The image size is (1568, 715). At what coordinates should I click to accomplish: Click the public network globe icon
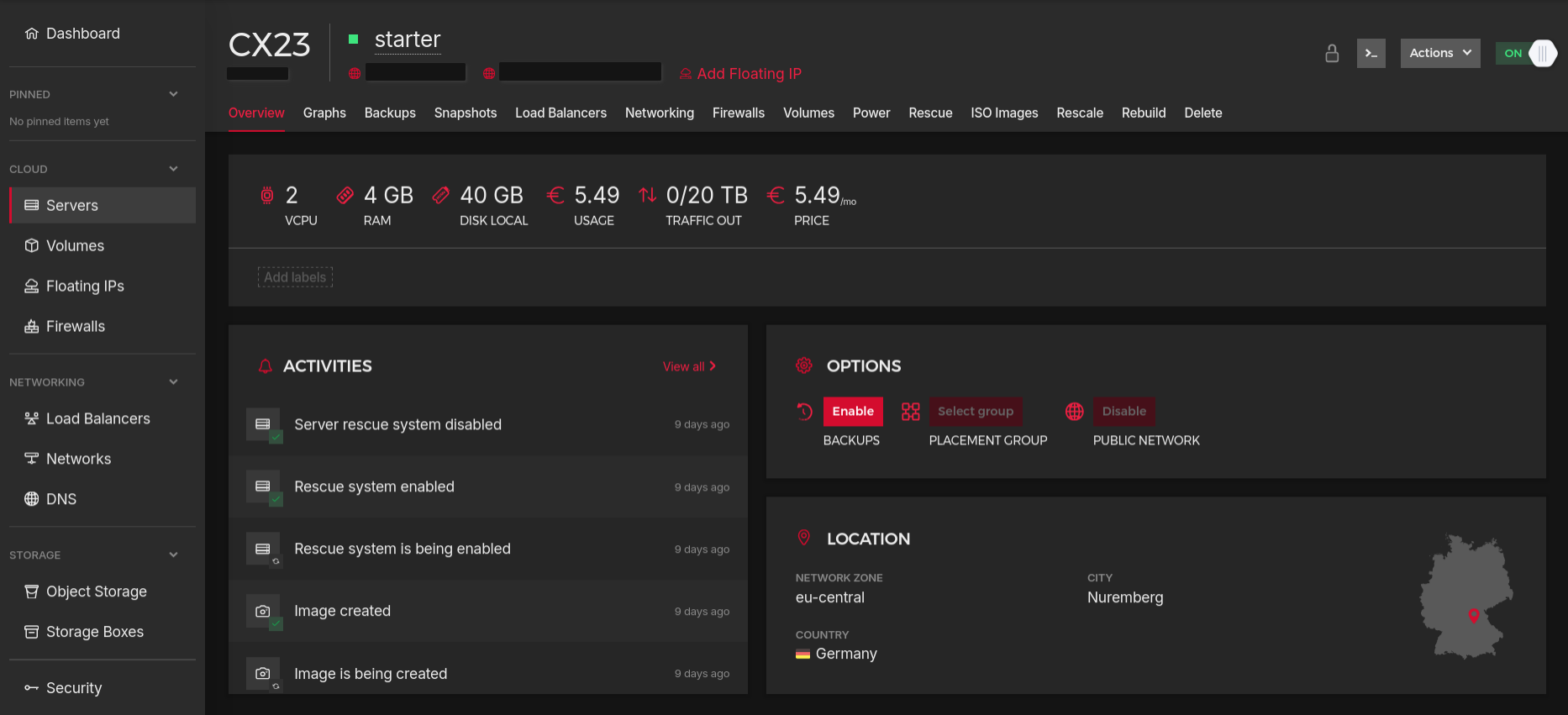coord(1075,412)
